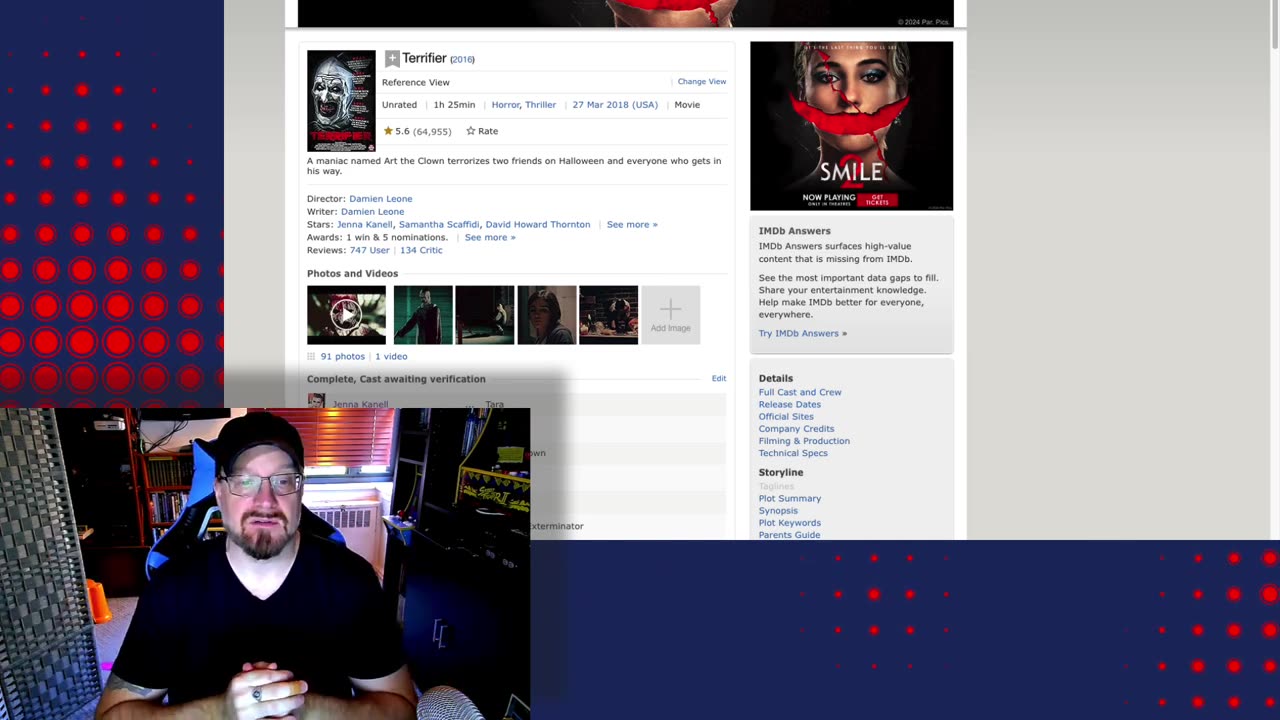Open the fifth photo thumbnail

(608, 315)
